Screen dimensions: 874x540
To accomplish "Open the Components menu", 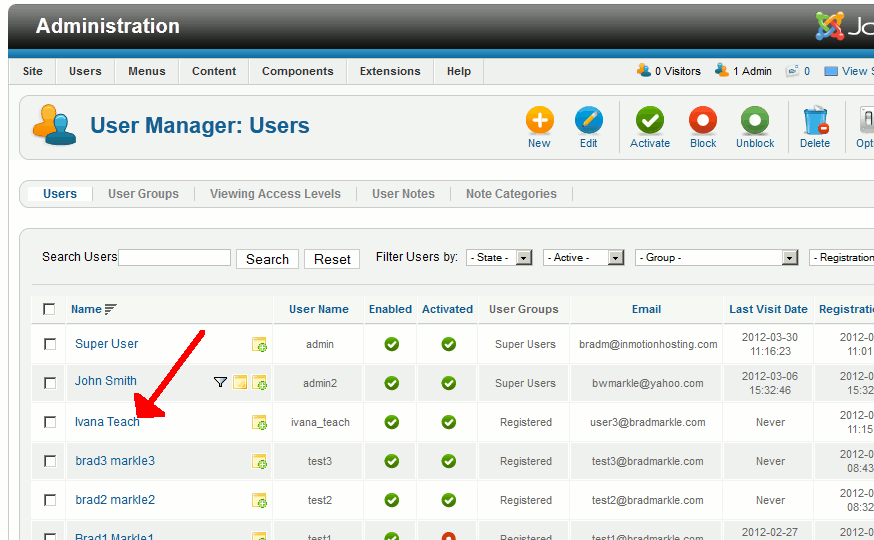I will [x=297, y=71].
